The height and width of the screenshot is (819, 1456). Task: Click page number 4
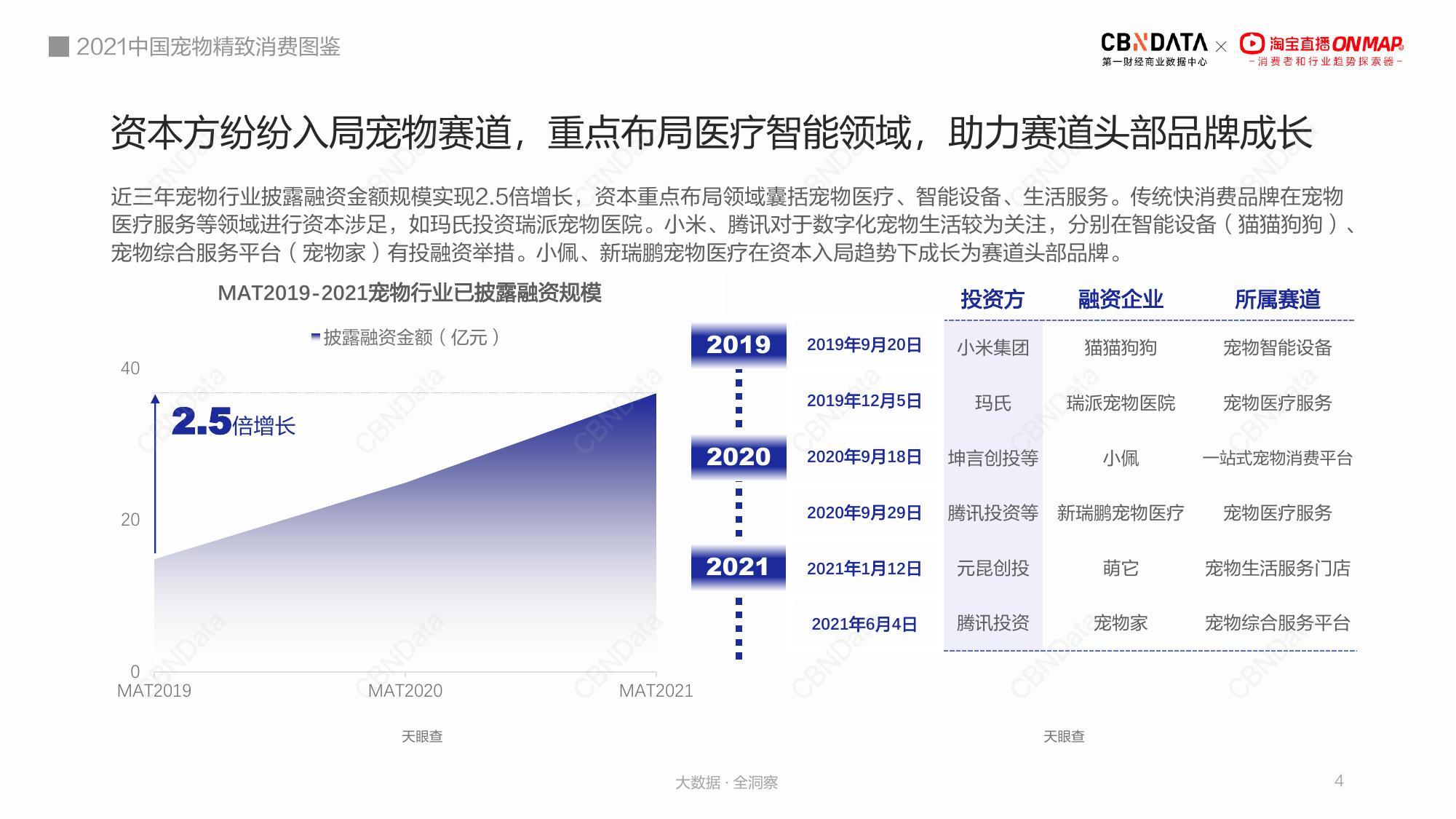pyautogui.click(x=1339, y=780)
